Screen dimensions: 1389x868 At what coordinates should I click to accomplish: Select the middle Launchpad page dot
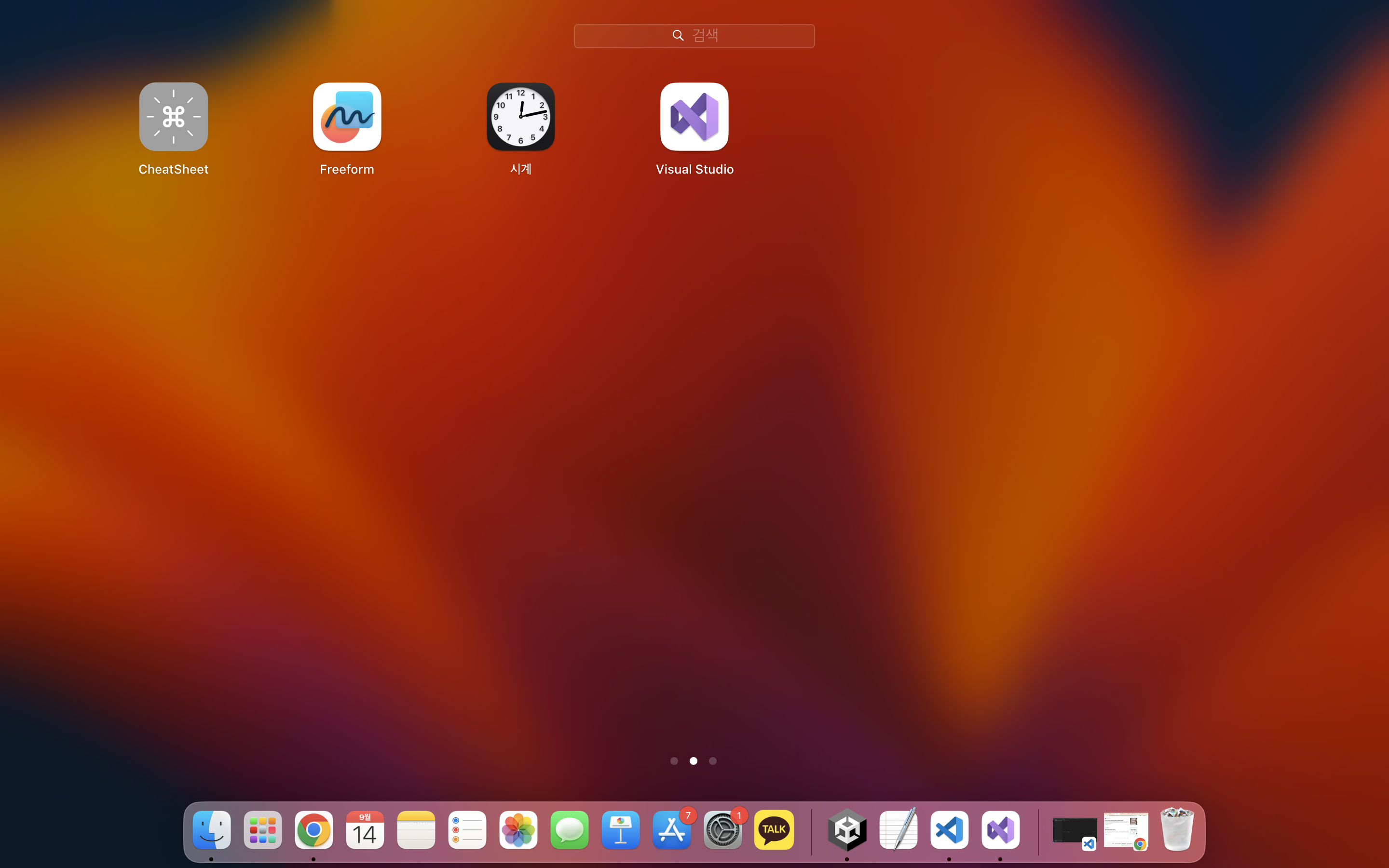[694, 760]
